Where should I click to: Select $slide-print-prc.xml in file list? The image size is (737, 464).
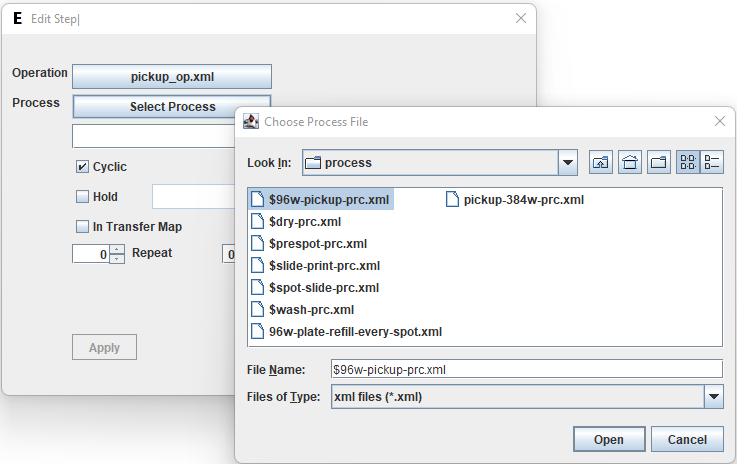pos(324,266)
